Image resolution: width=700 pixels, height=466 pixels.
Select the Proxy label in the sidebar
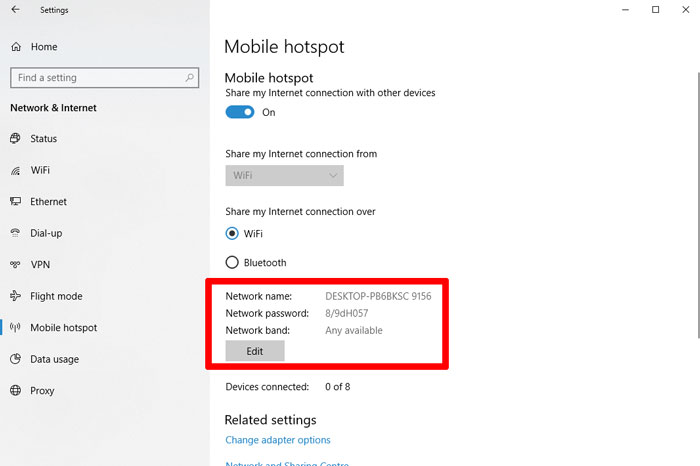42,391
